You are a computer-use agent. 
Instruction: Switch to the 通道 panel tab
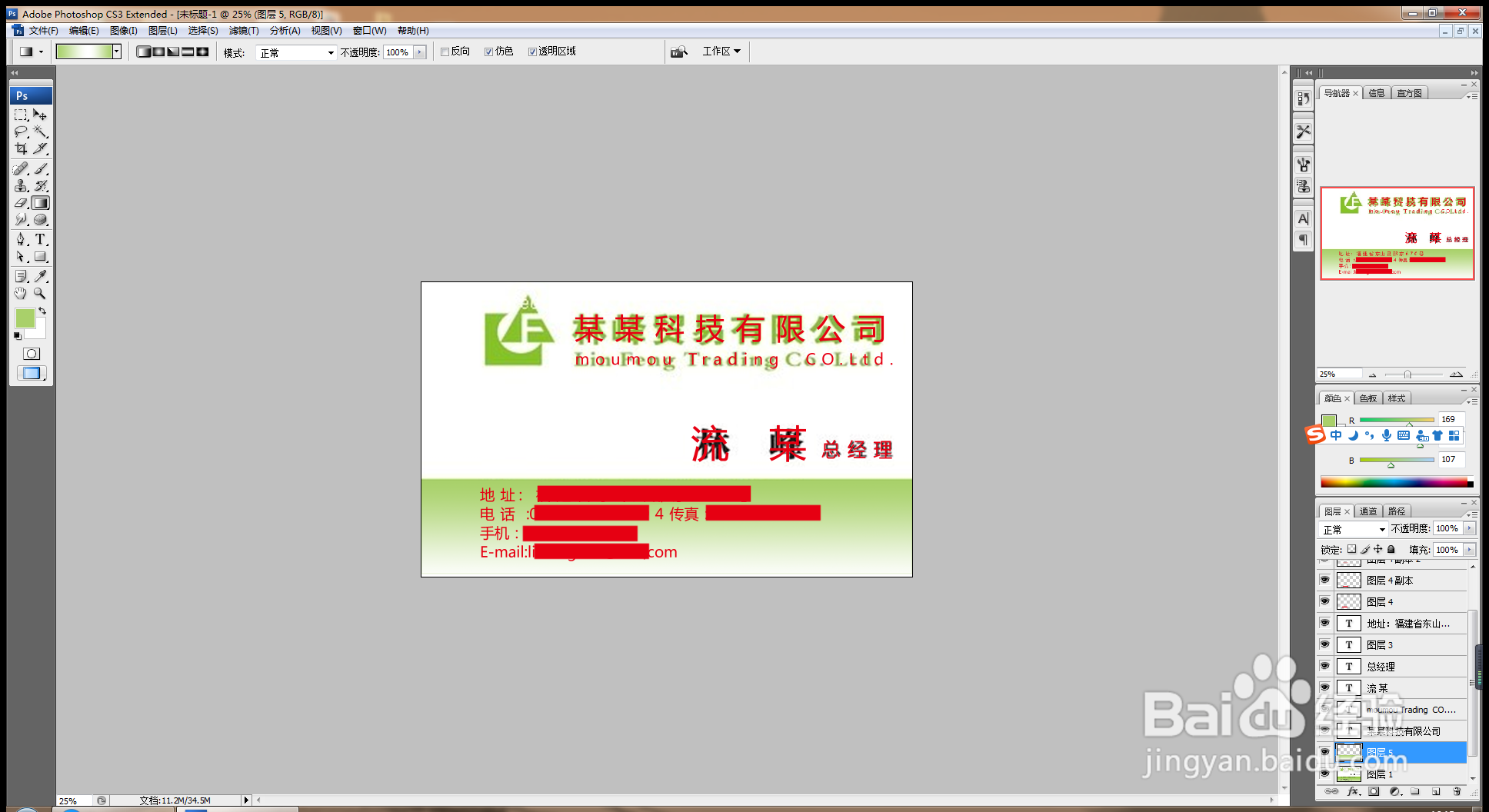point(1369,511)
